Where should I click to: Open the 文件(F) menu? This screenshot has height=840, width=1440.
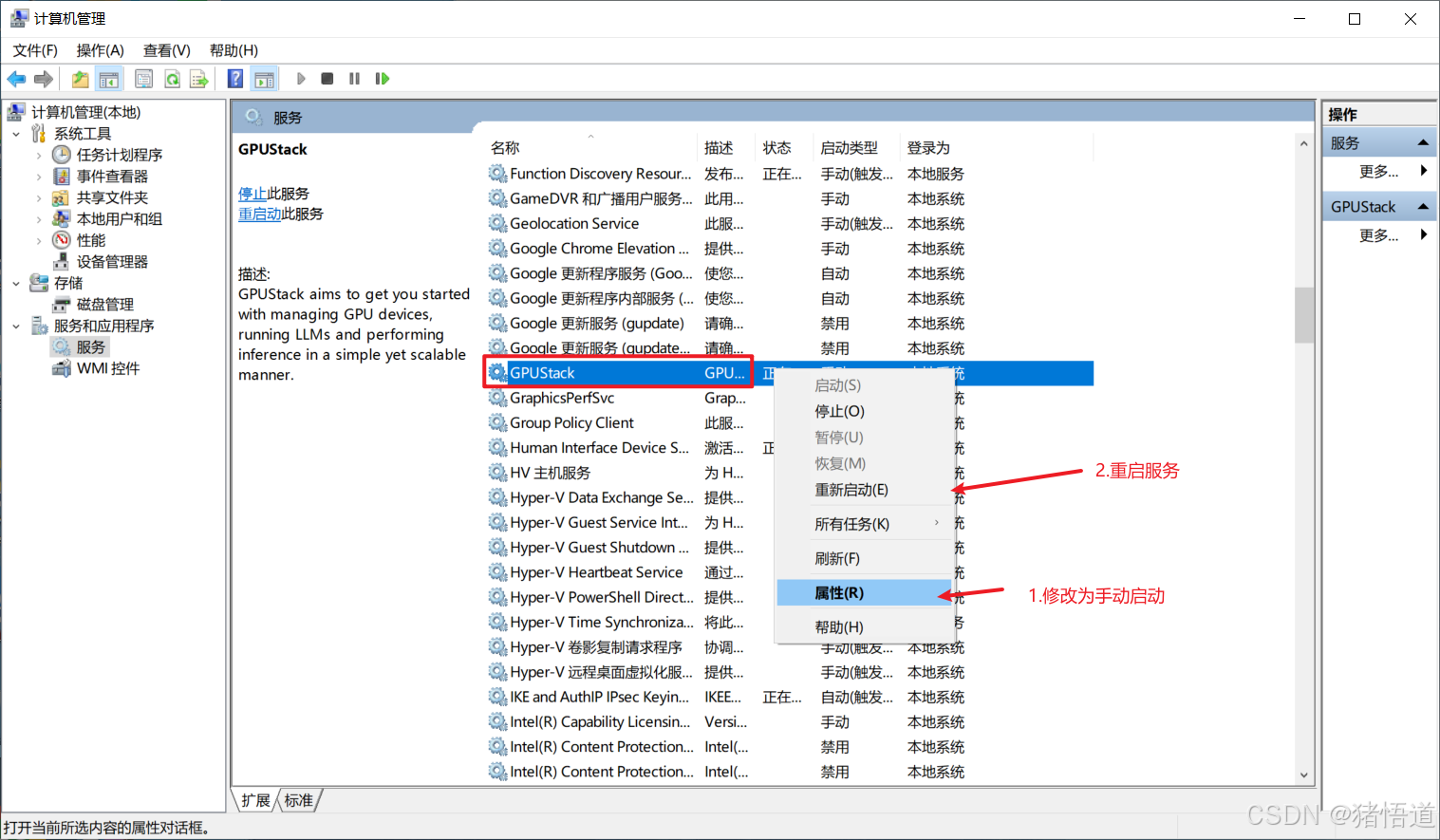35,50
